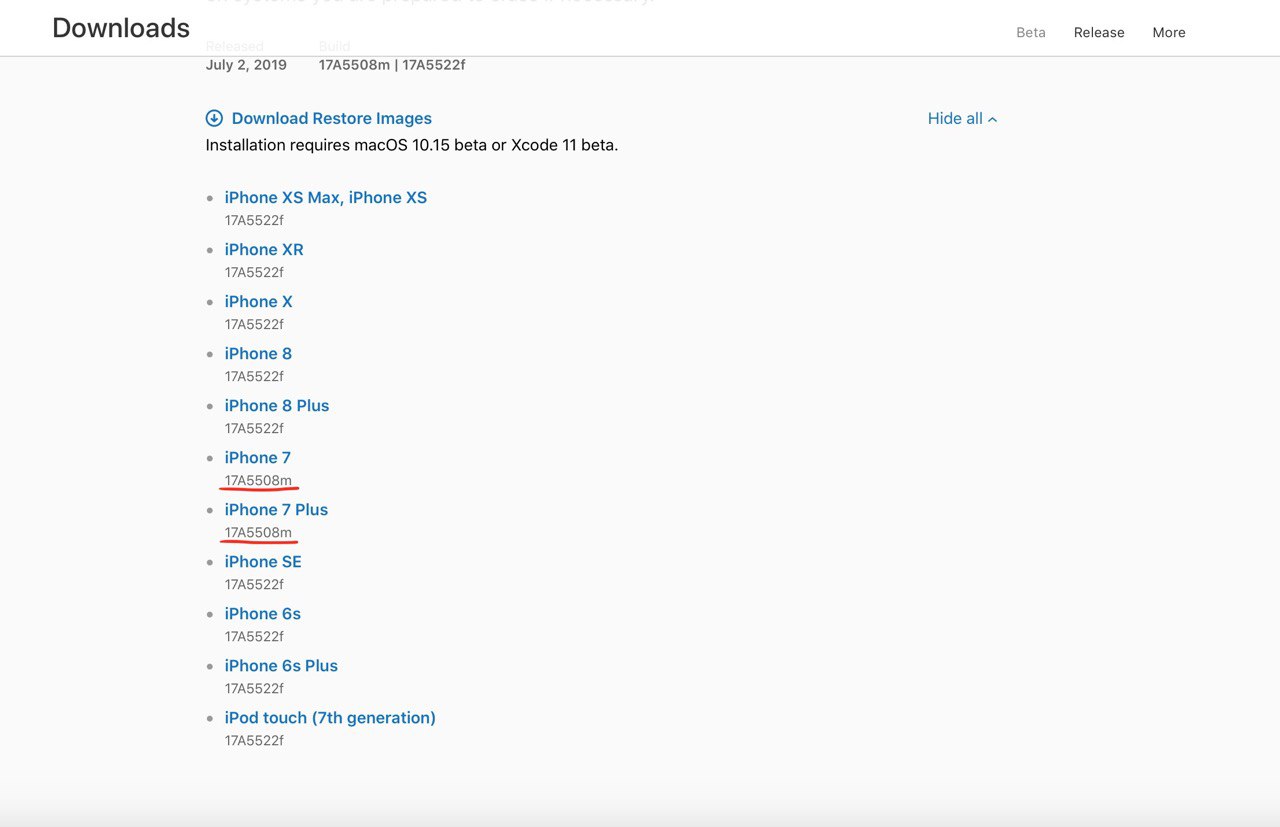Screen dimensions: 1280x827
Task: Click build number 17A5522f under iPhone XR
Action: pyautogui.click(x=254, y=272)
